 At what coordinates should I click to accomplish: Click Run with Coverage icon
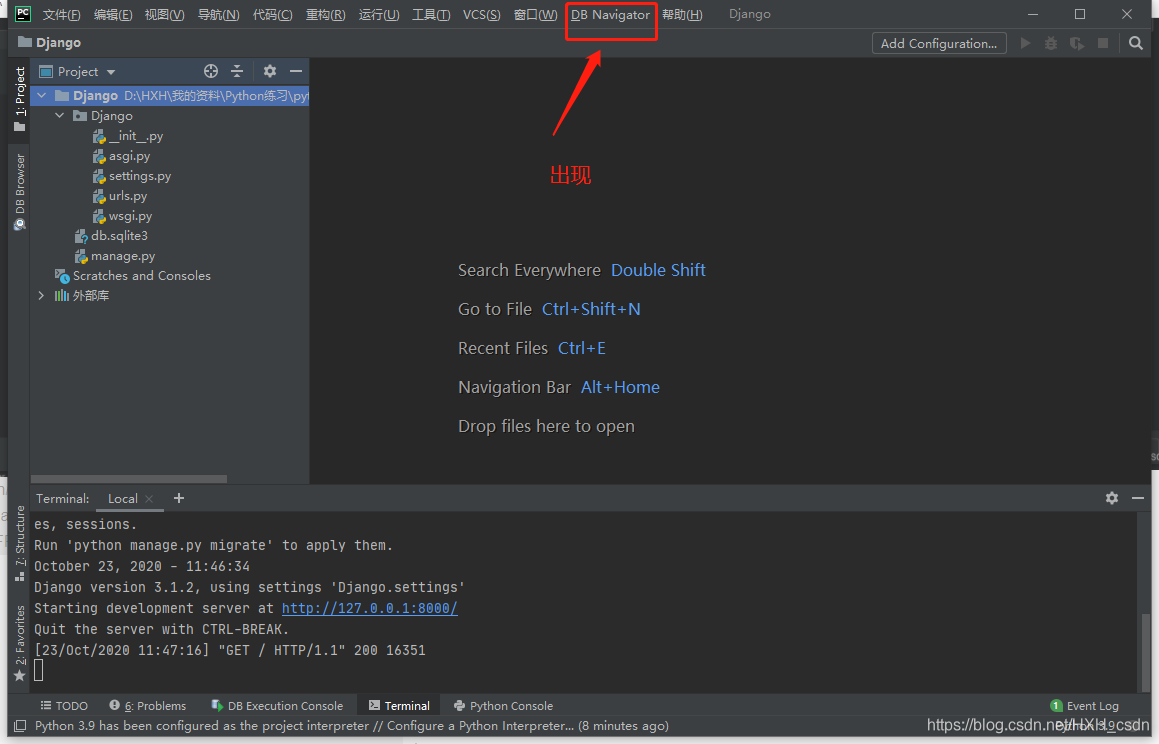1077,44
